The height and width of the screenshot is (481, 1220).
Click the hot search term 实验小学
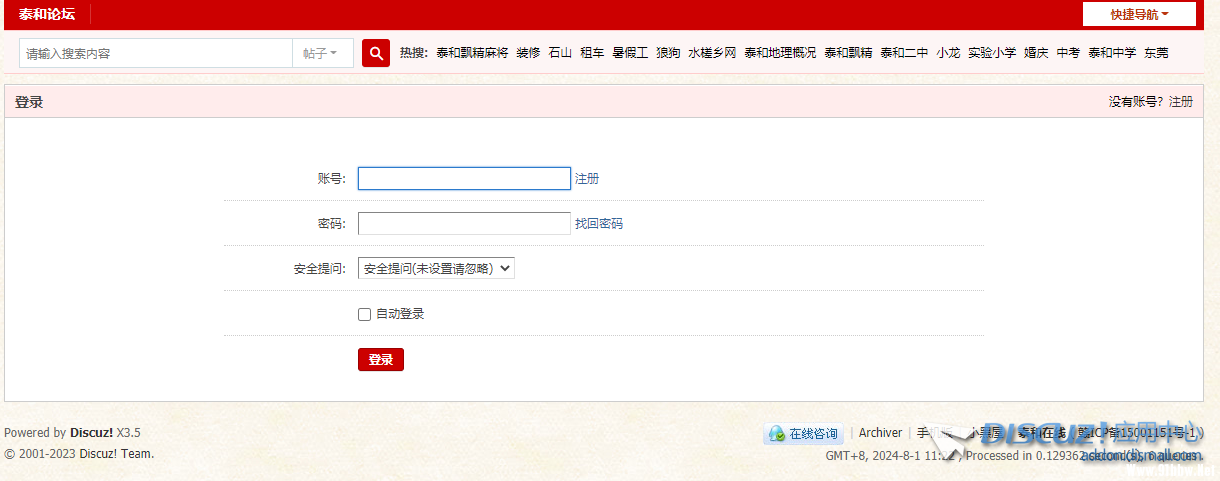point(992,53)
